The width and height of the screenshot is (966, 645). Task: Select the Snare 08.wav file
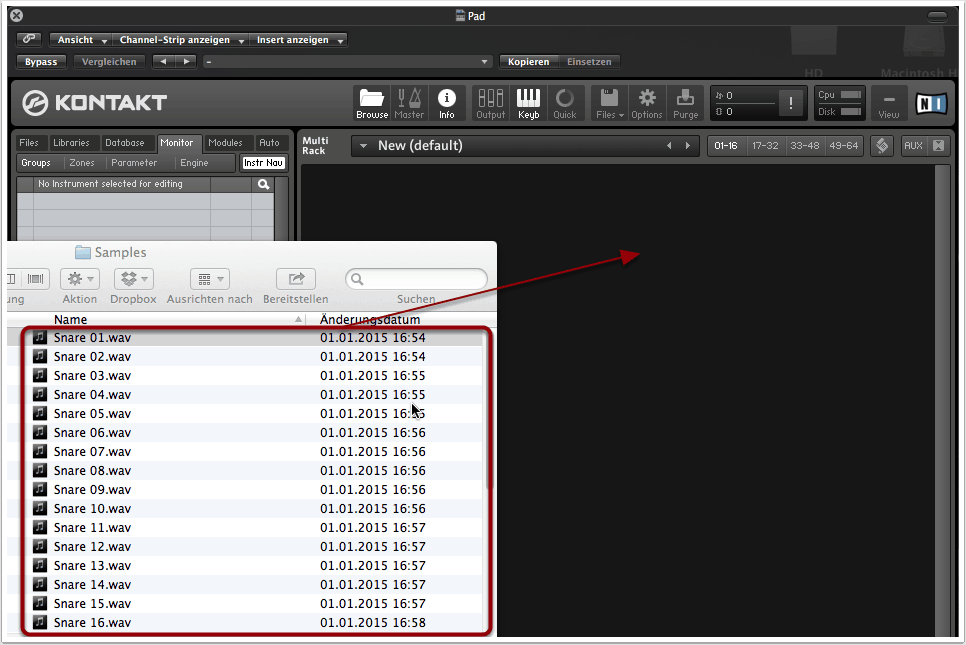[92, 470]
